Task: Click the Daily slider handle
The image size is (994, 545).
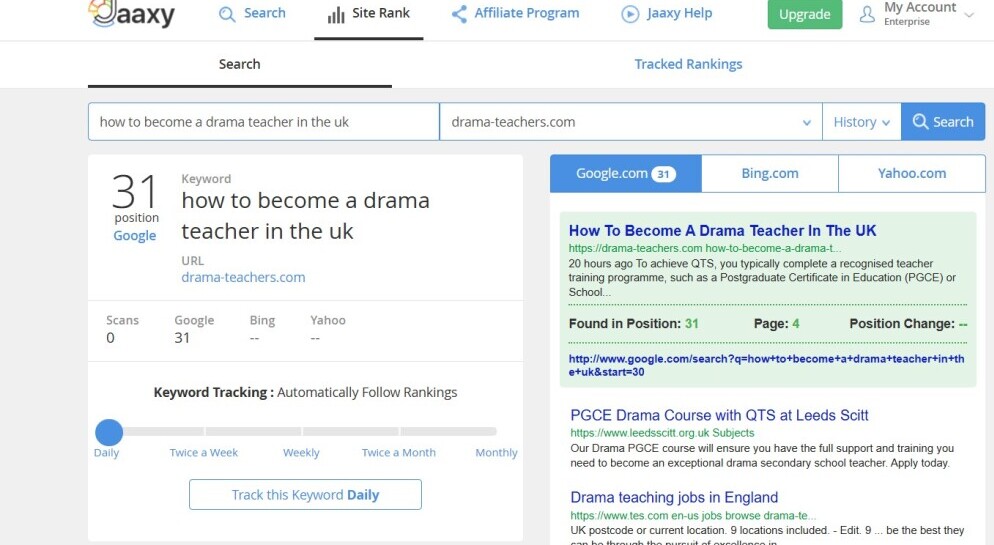Action: coord(109,432)
